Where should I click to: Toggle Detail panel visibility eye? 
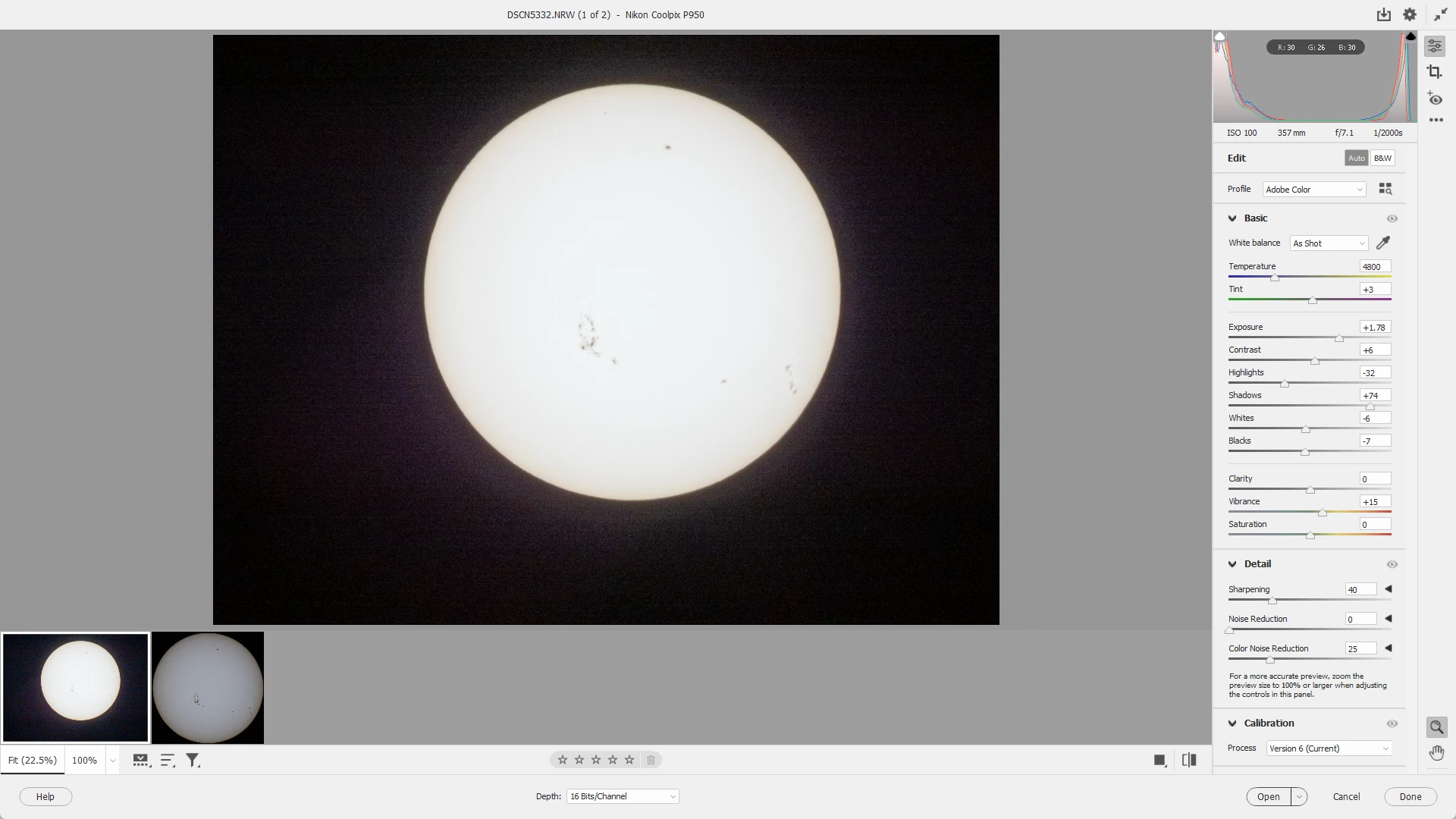click(x=1392, y=564)
